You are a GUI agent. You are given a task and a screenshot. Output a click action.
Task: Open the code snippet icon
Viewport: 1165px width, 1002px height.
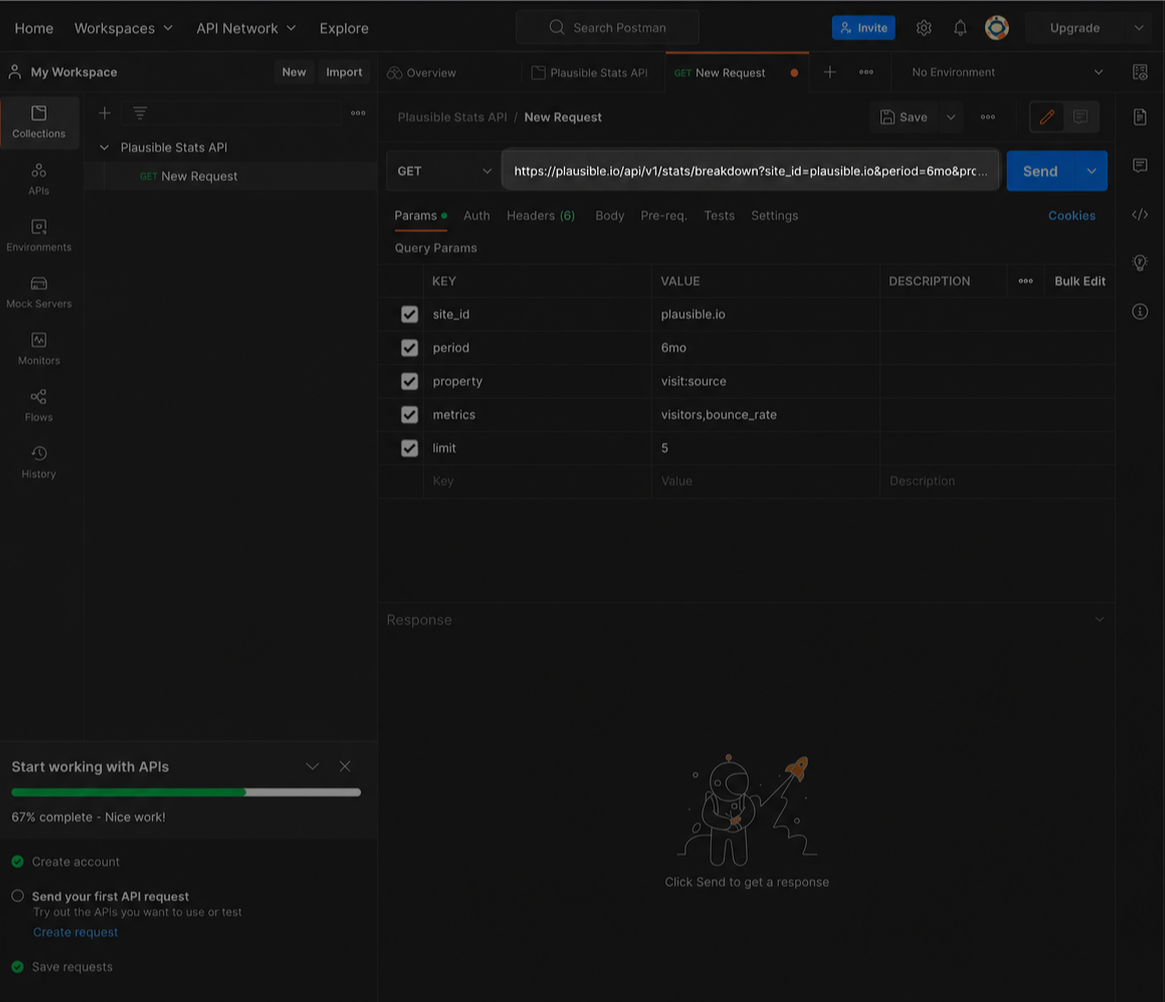[1140, 215]
